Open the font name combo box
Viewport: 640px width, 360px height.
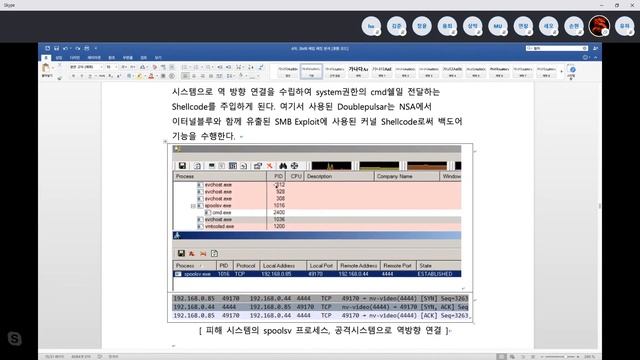(86, 67)
